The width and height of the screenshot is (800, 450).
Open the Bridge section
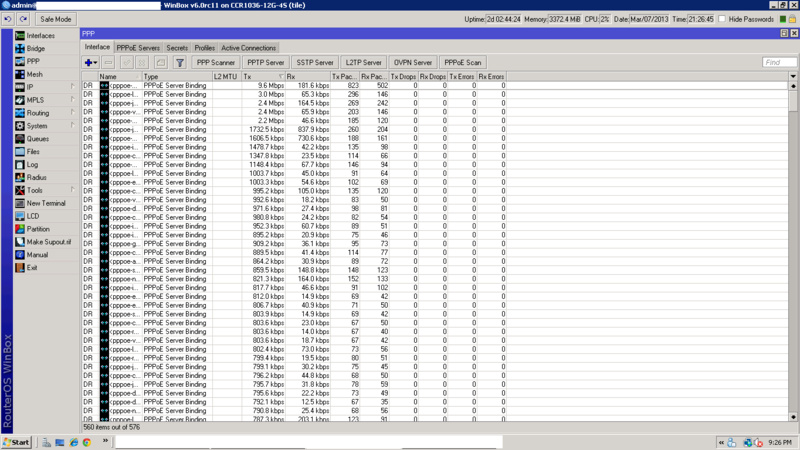pos(35,48)
